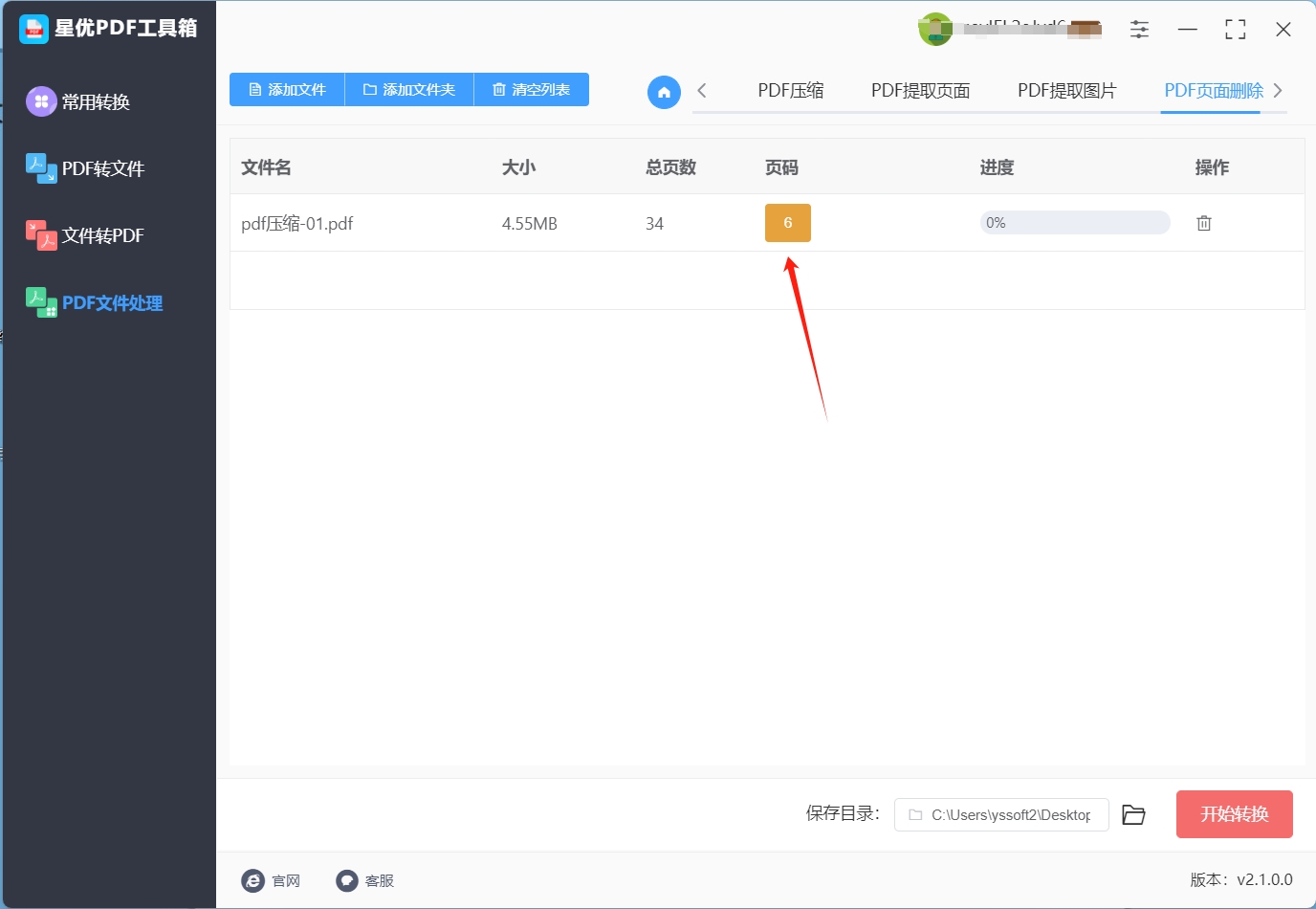Switch to the PDF提取图片 tab

[x=1066, y=91]
